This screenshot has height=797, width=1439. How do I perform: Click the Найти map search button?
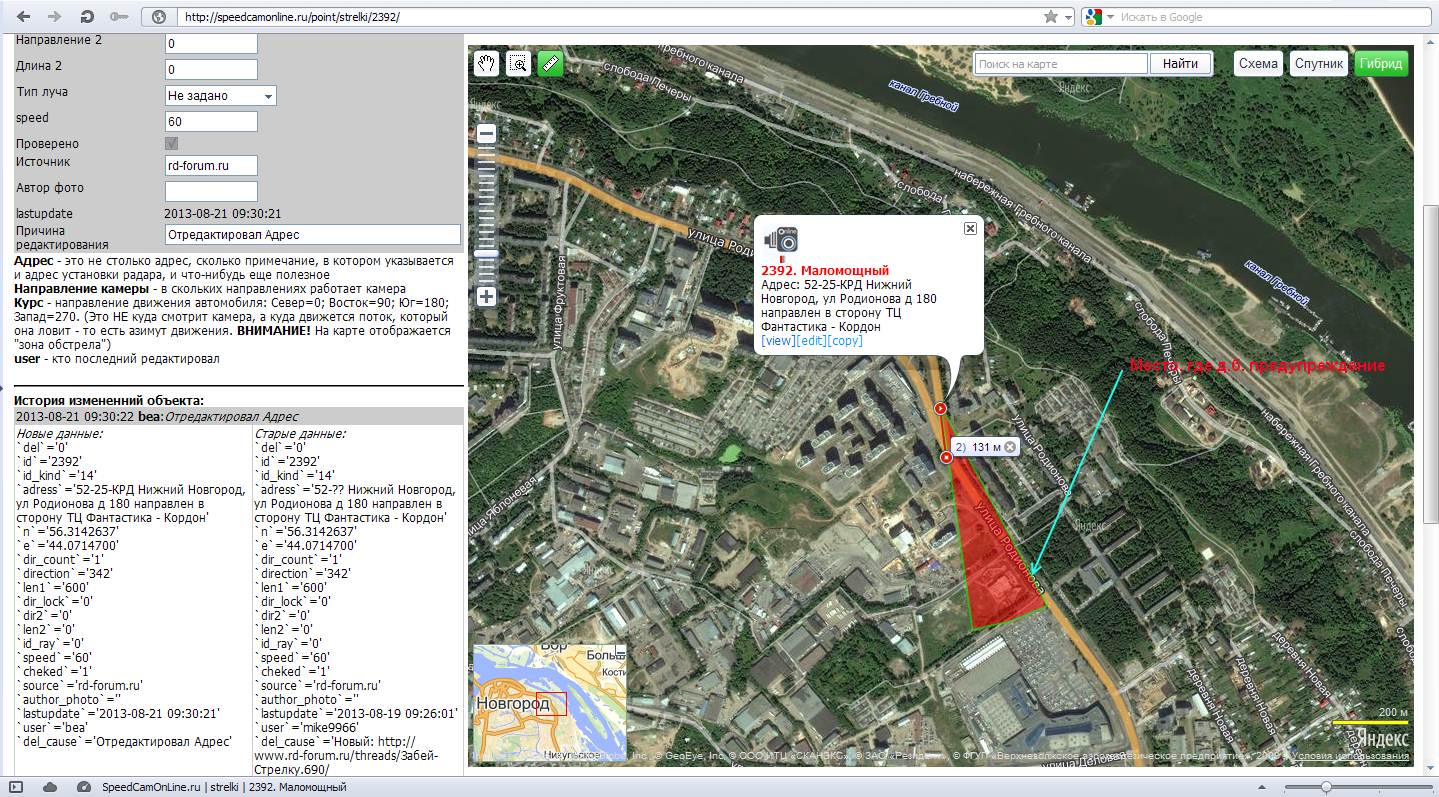[1180, 64]
